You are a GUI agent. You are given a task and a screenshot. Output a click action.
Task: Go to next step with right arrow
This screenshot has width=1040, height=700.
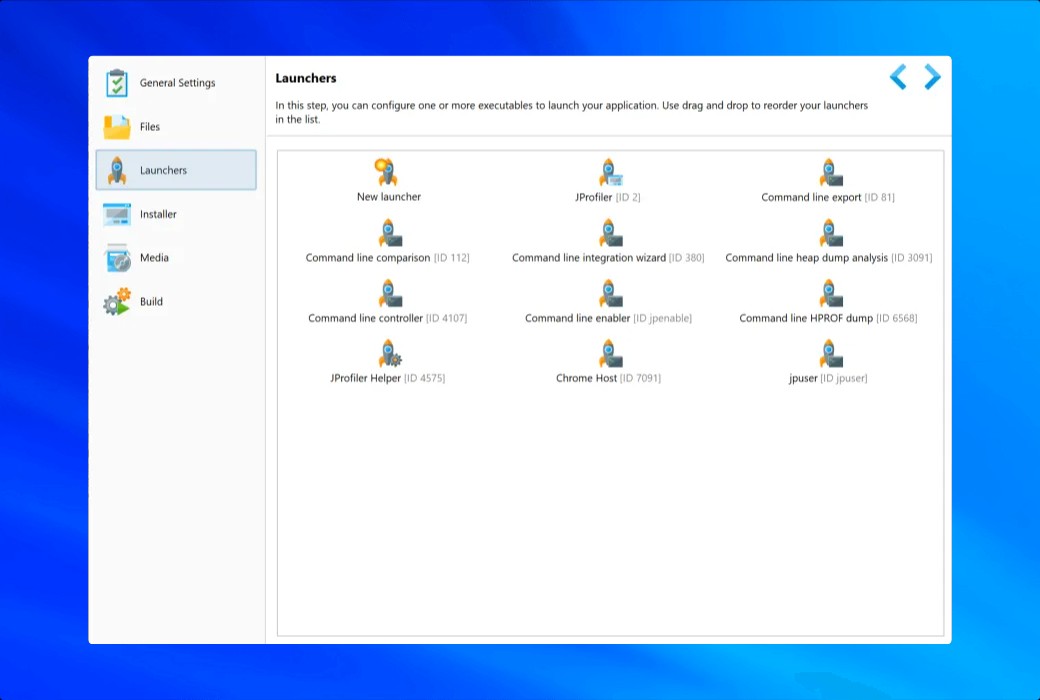(x=932, y=77)
